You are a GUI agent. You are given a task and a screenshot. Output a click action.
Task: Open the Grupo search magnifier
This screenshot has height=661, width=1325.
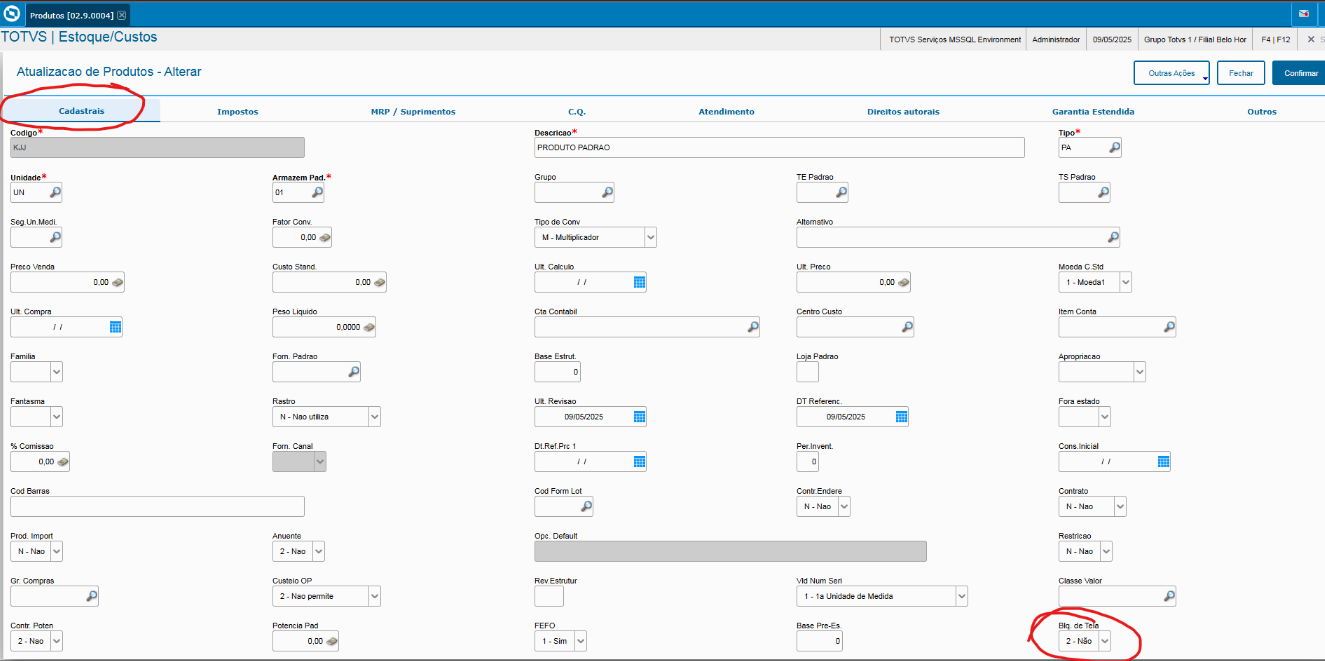pos(606,193)
